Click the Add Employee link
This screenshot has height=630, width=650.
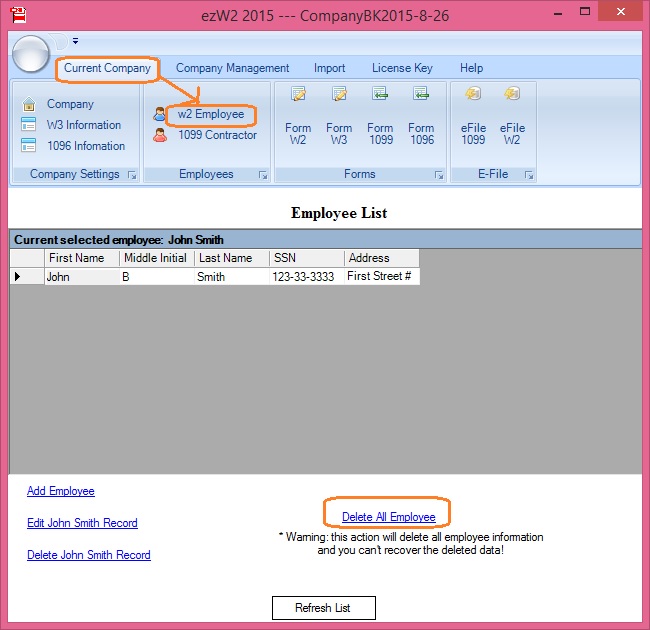tap(61, 491)
